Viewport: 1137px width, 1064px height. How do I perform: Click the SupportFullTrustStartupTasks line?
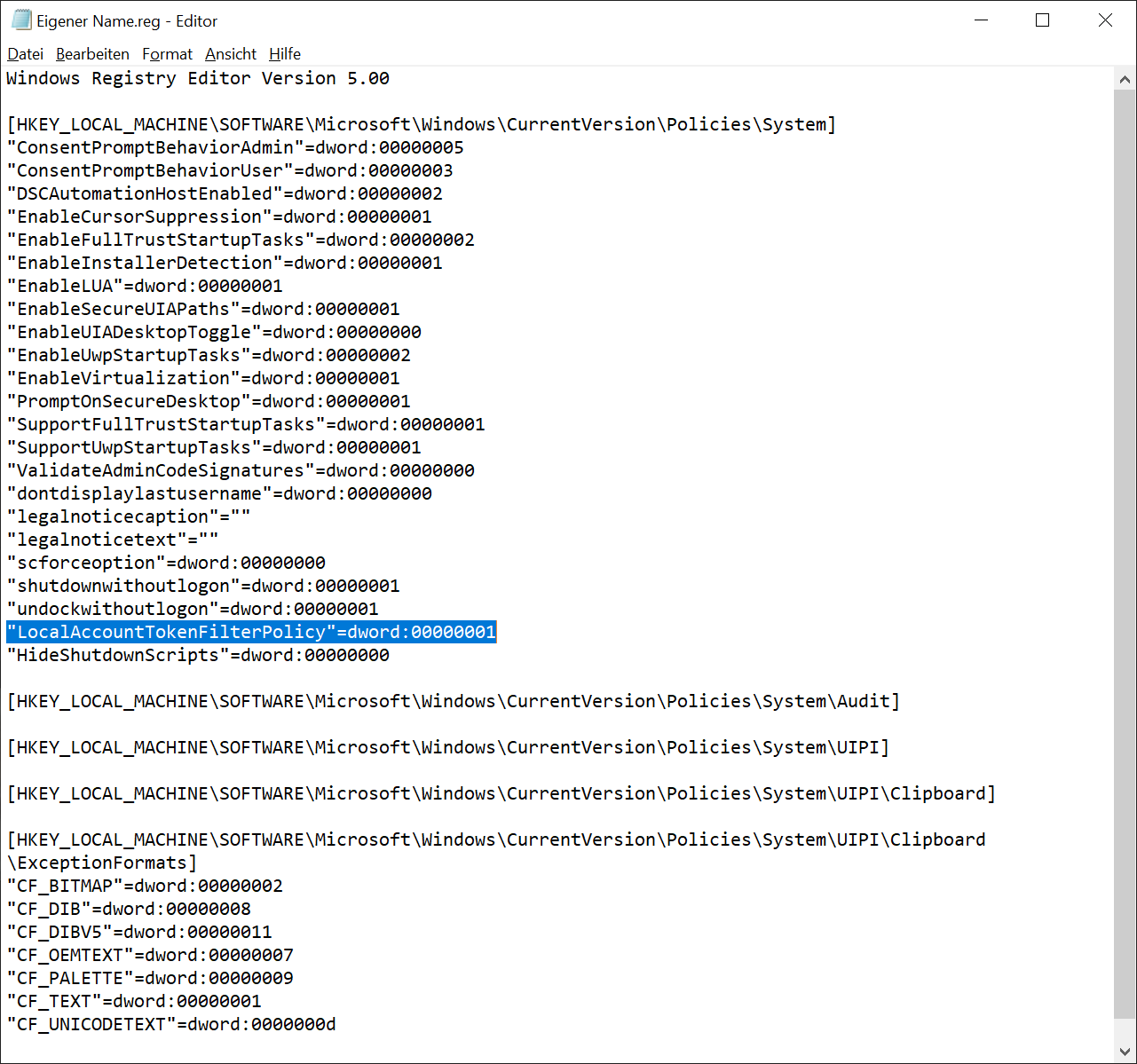coord(246,424)
